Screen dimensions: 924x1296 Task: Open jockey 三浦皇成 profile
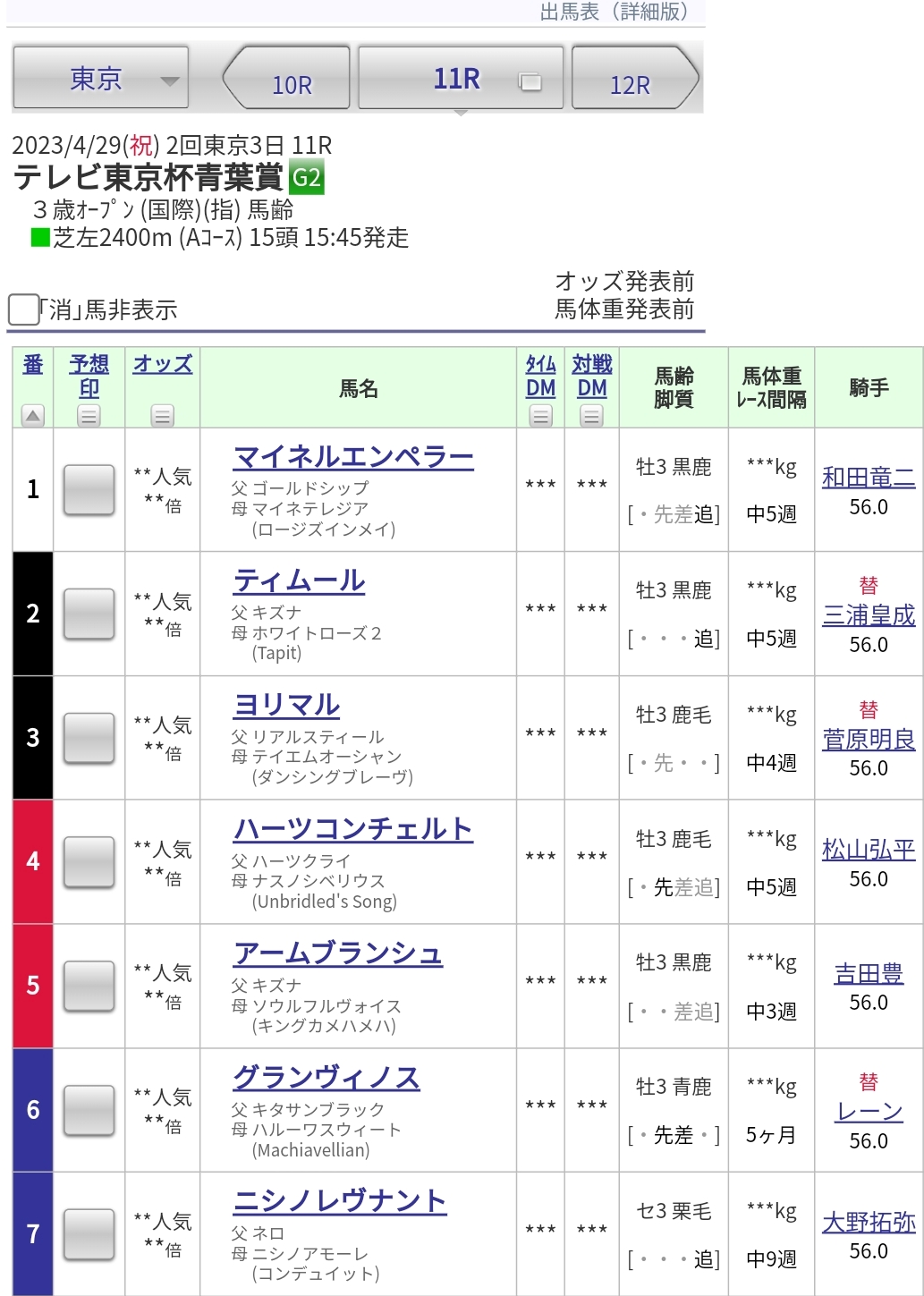(869, 615)
